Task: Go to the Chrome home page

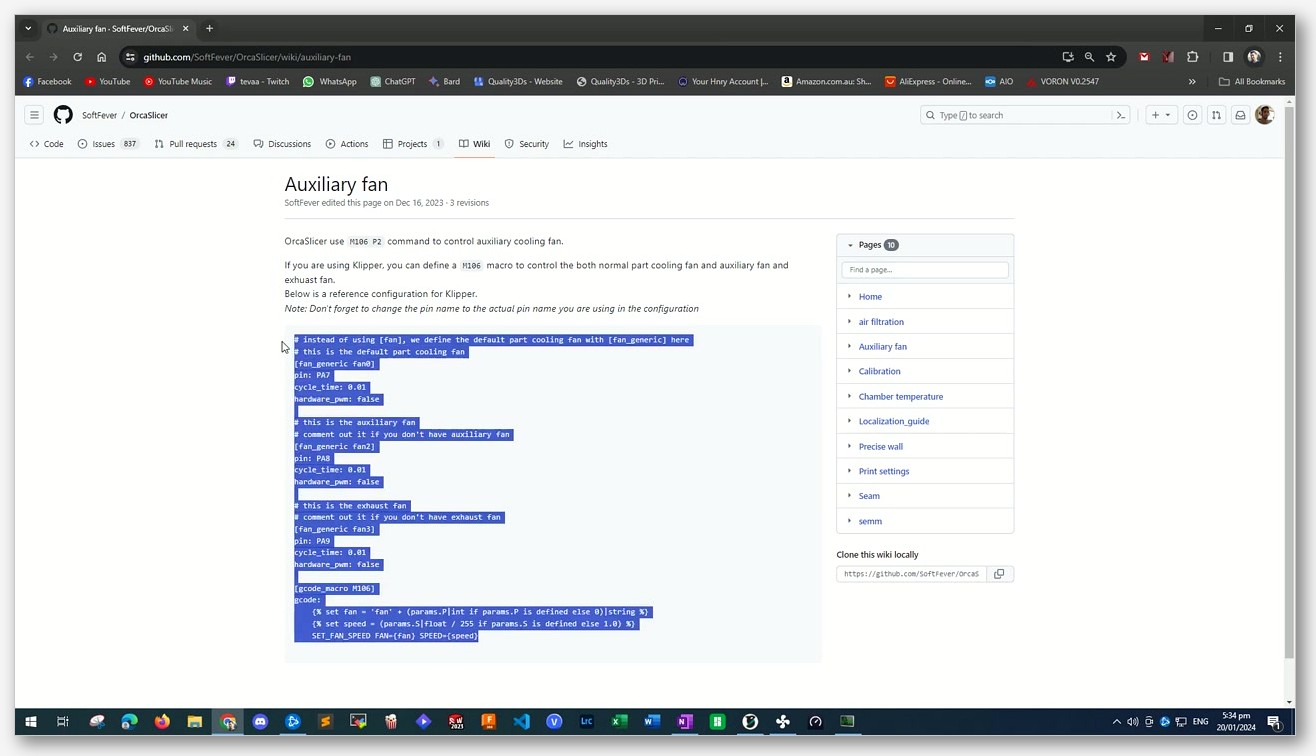Action: 101,57
